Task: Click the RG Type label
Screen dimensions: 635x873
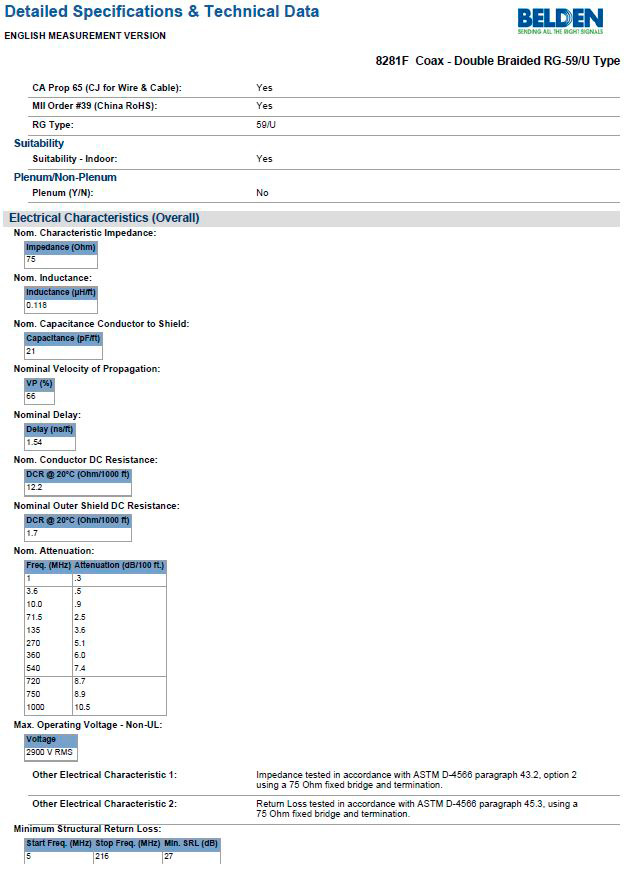Action: pos(53,125)
